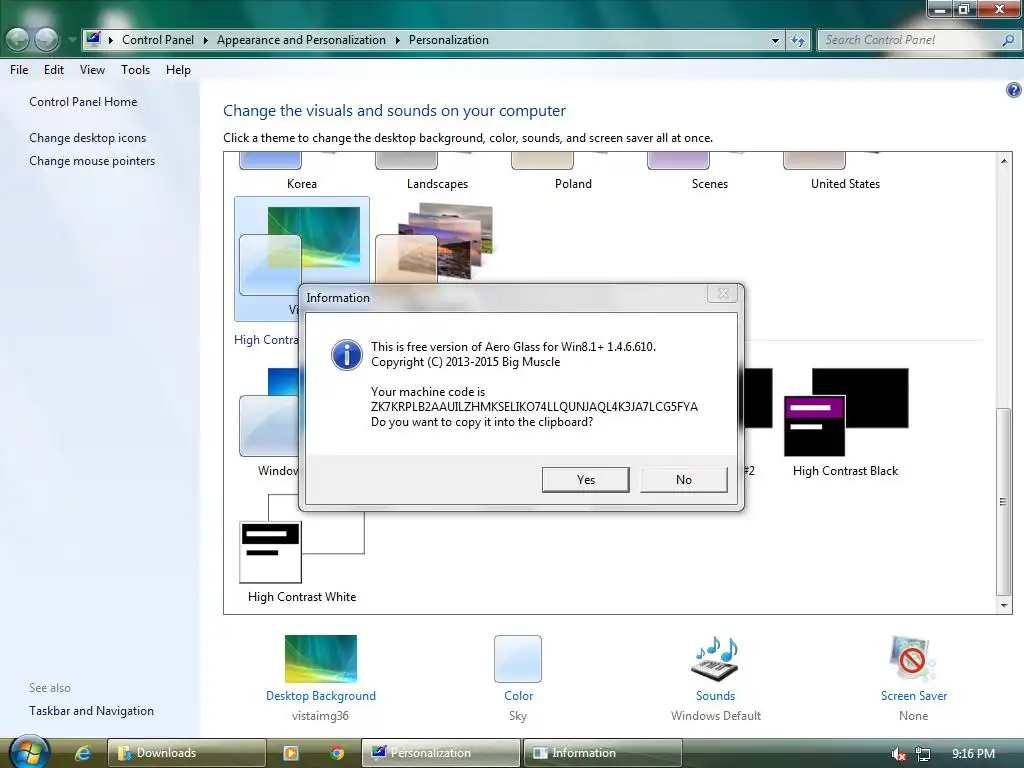Click the search magnifier icon
1024x768 pixels.
pyautogui.click(x=1008, y=40)
